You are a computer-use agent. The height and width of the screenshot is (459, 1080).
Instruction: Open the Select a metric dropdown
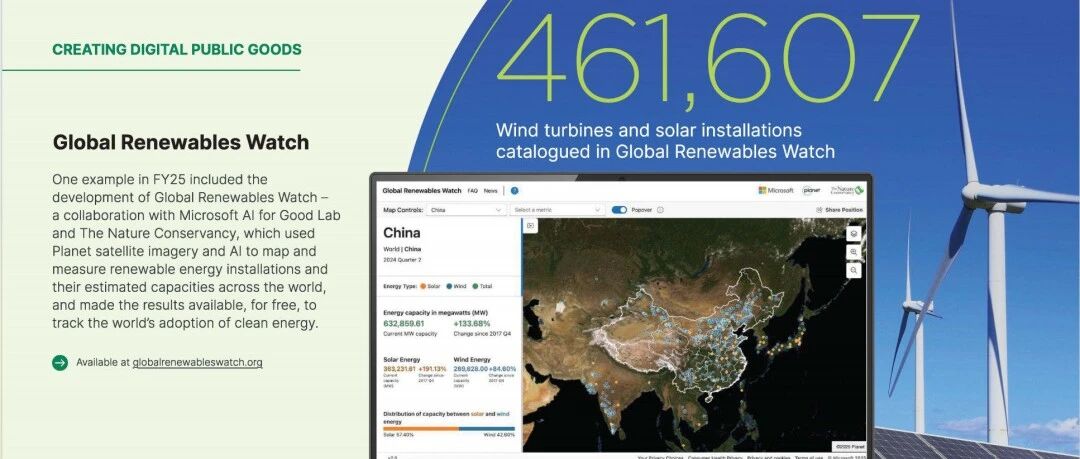(x=557, y=210)
